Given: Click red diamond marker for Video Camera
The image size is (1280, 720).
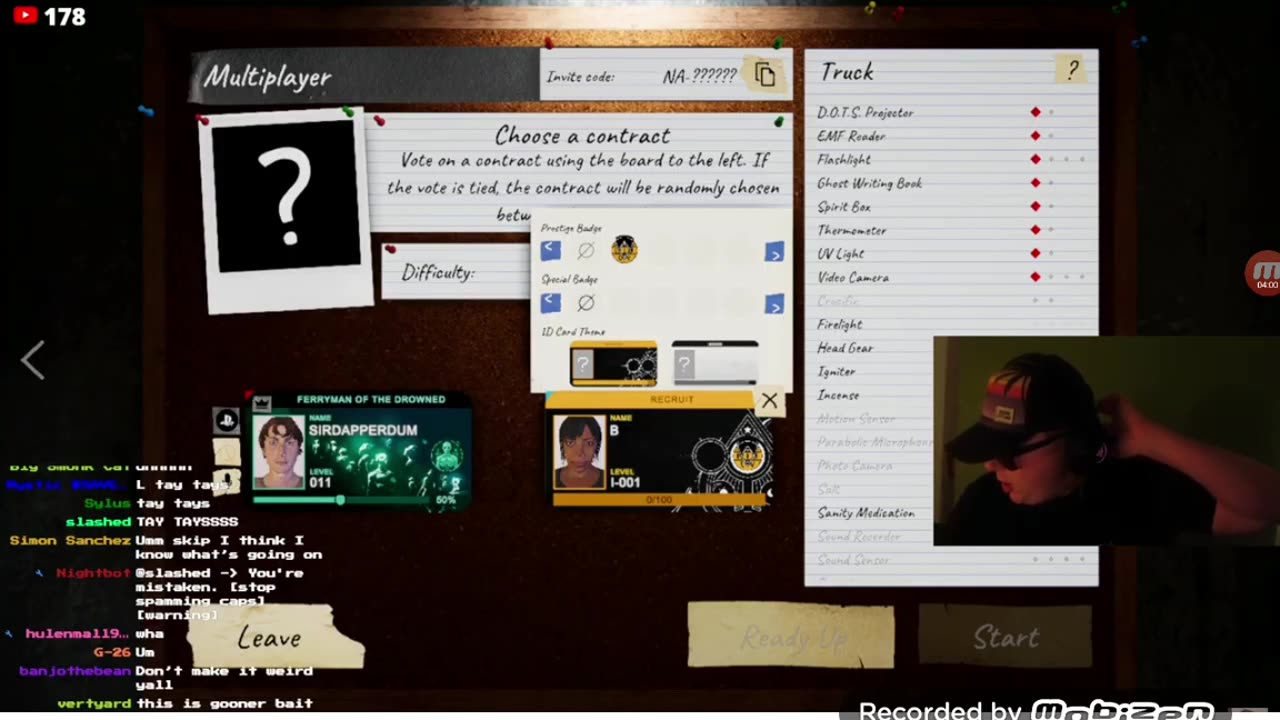Looking at the screenshot, I should pyautogui.click(x=1036, y=277).
